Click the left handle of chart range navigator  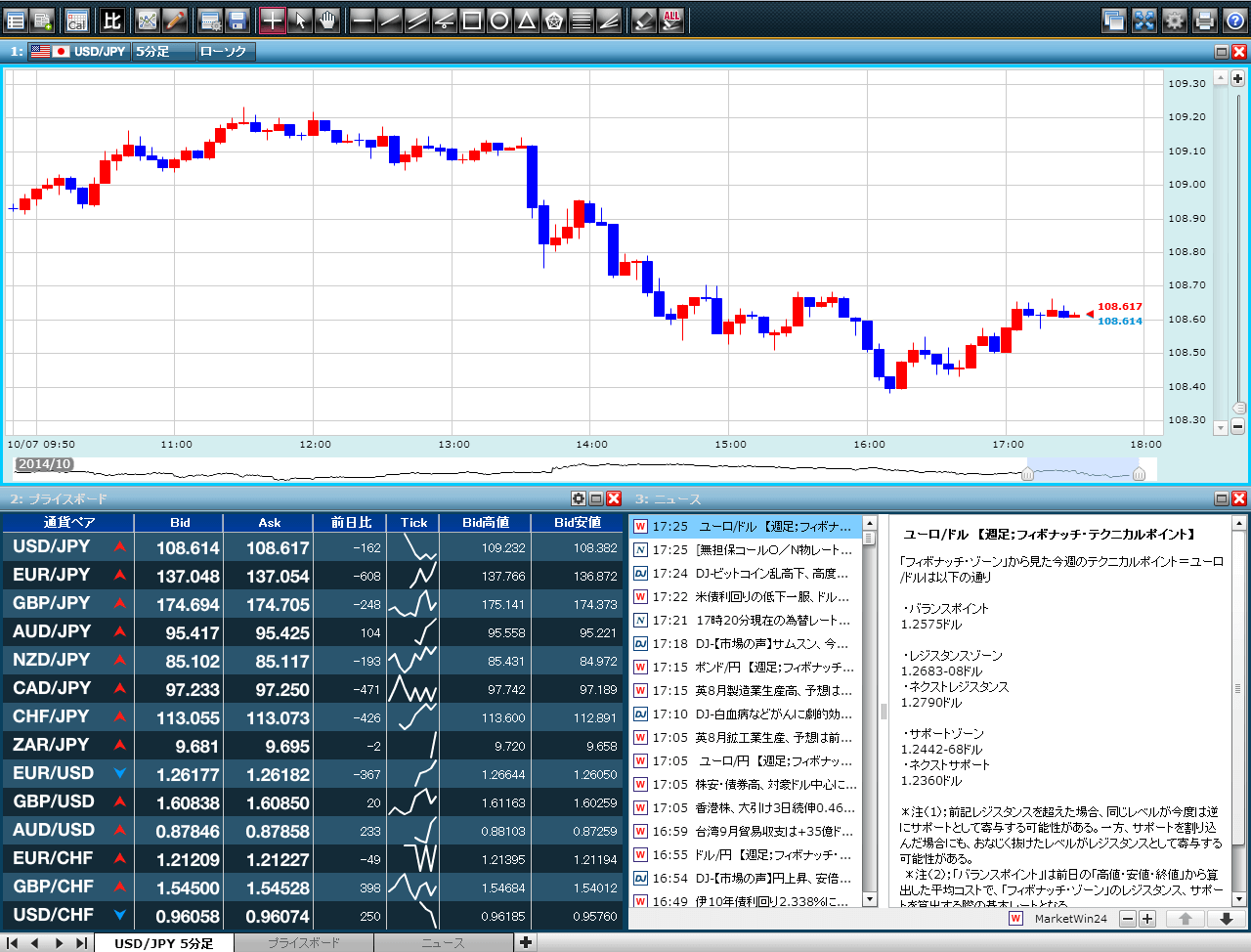coord(1027,474)
